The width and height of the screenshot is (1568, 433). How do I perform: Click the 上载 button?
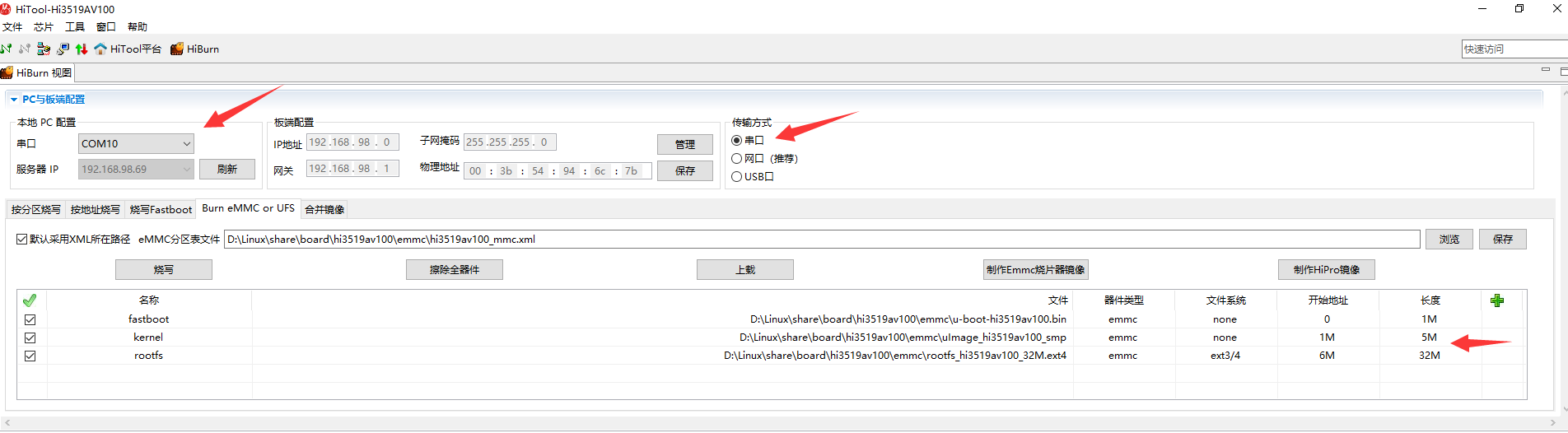pos(745,270)
